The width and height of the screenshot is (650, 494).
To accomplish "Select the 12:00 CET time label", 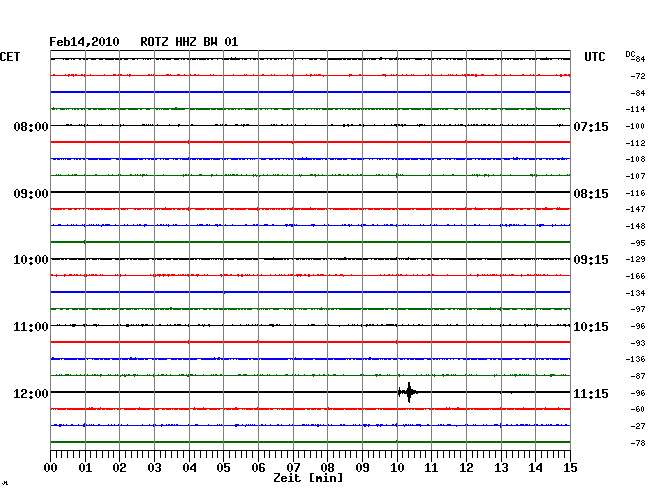I will [x=31, y=393].
